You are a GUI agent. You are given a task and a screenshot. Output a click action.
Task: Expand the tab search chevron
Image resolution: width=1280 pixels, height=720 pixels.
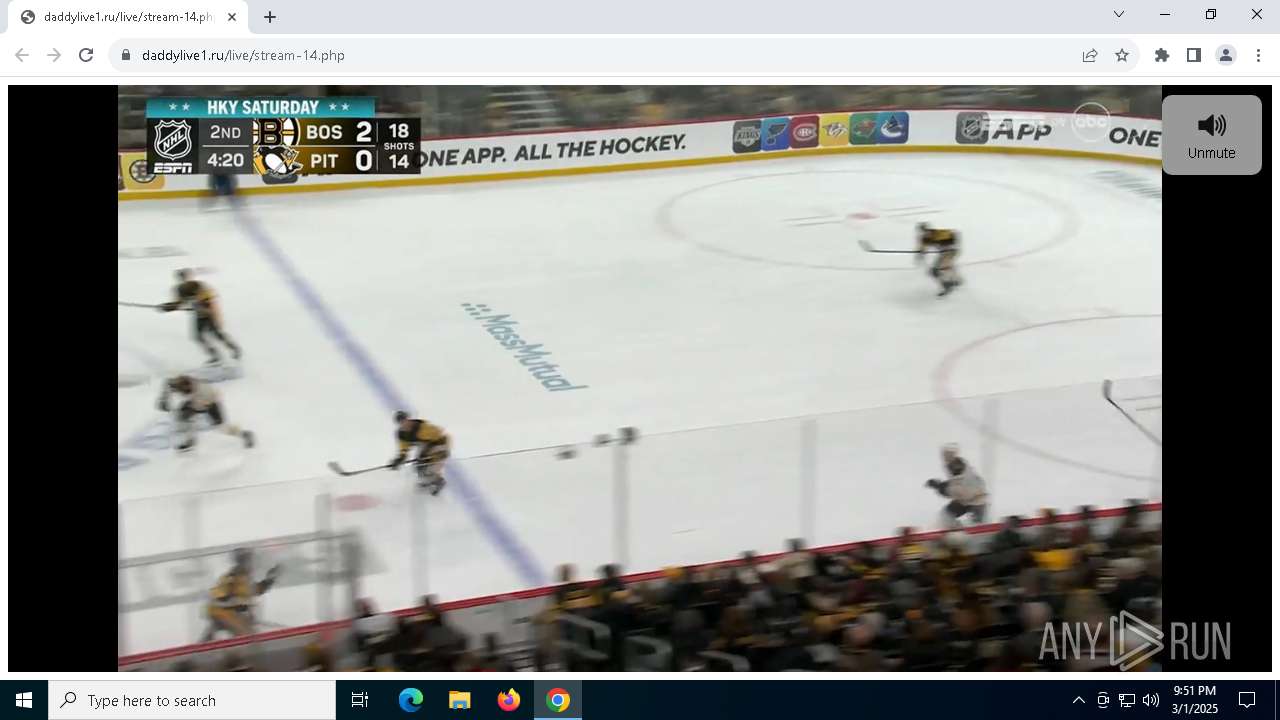pyautogui.click(x=1119, y=14)
